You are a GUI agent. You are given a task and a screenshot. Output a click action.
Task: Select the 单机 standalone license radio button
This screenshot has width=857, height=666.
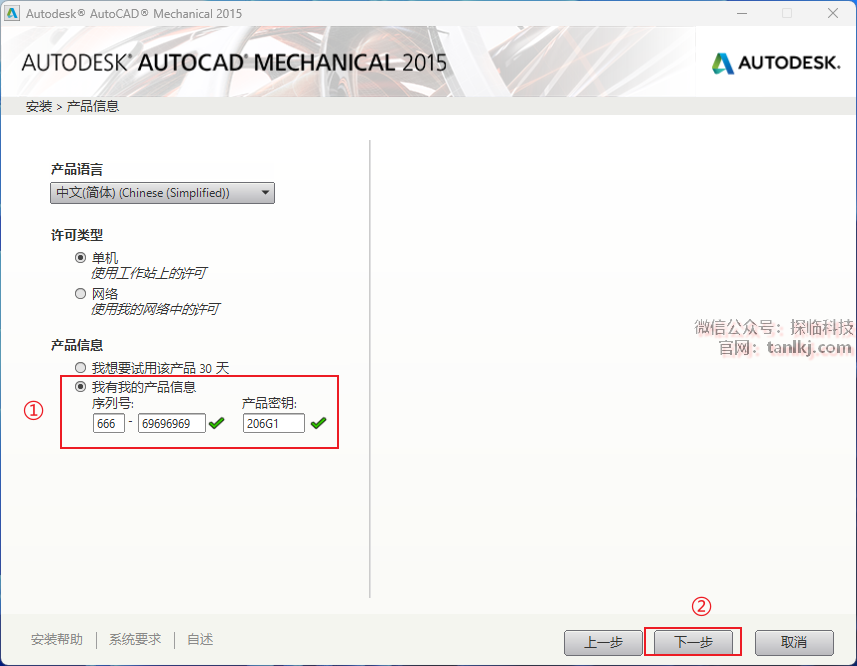click(80, 257)
